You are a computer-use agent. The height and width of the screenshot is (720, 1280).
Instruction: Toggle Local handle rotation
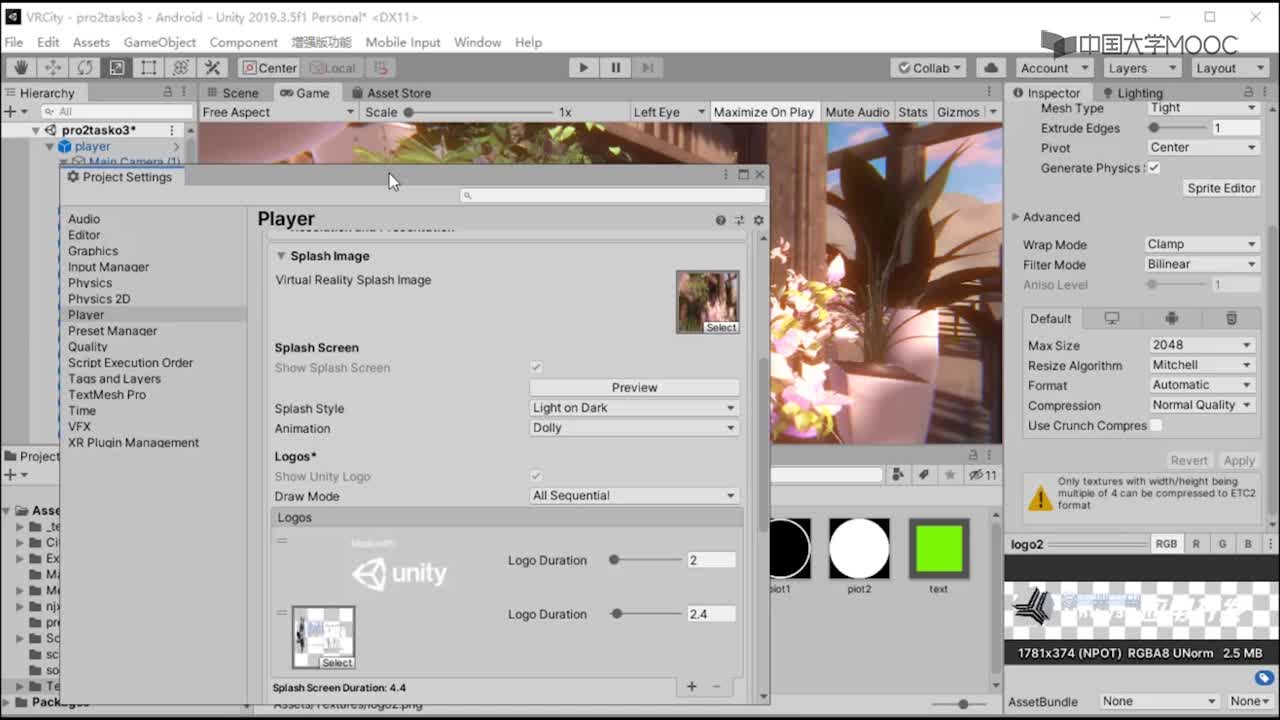tap(332, 68)
